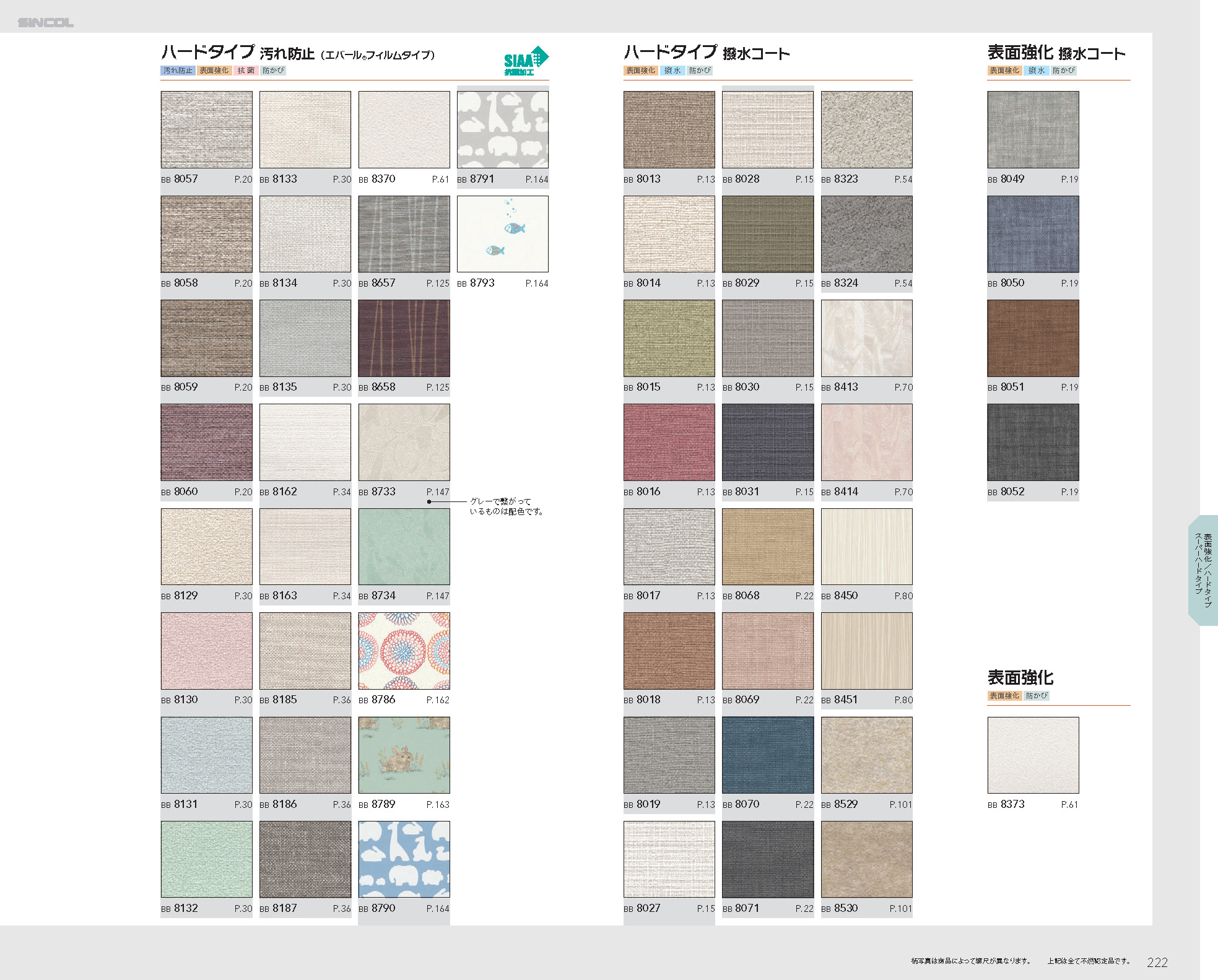Image resolution: width=1218 pixels, height=980 pixels.
Task: Open the BB 8786 floral circle pattern sample
Action: [x=404, y=651]
